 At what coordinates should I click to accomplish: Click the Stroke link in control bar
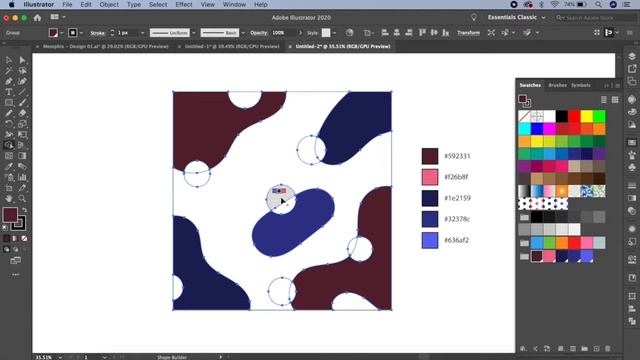coord(98,33)
